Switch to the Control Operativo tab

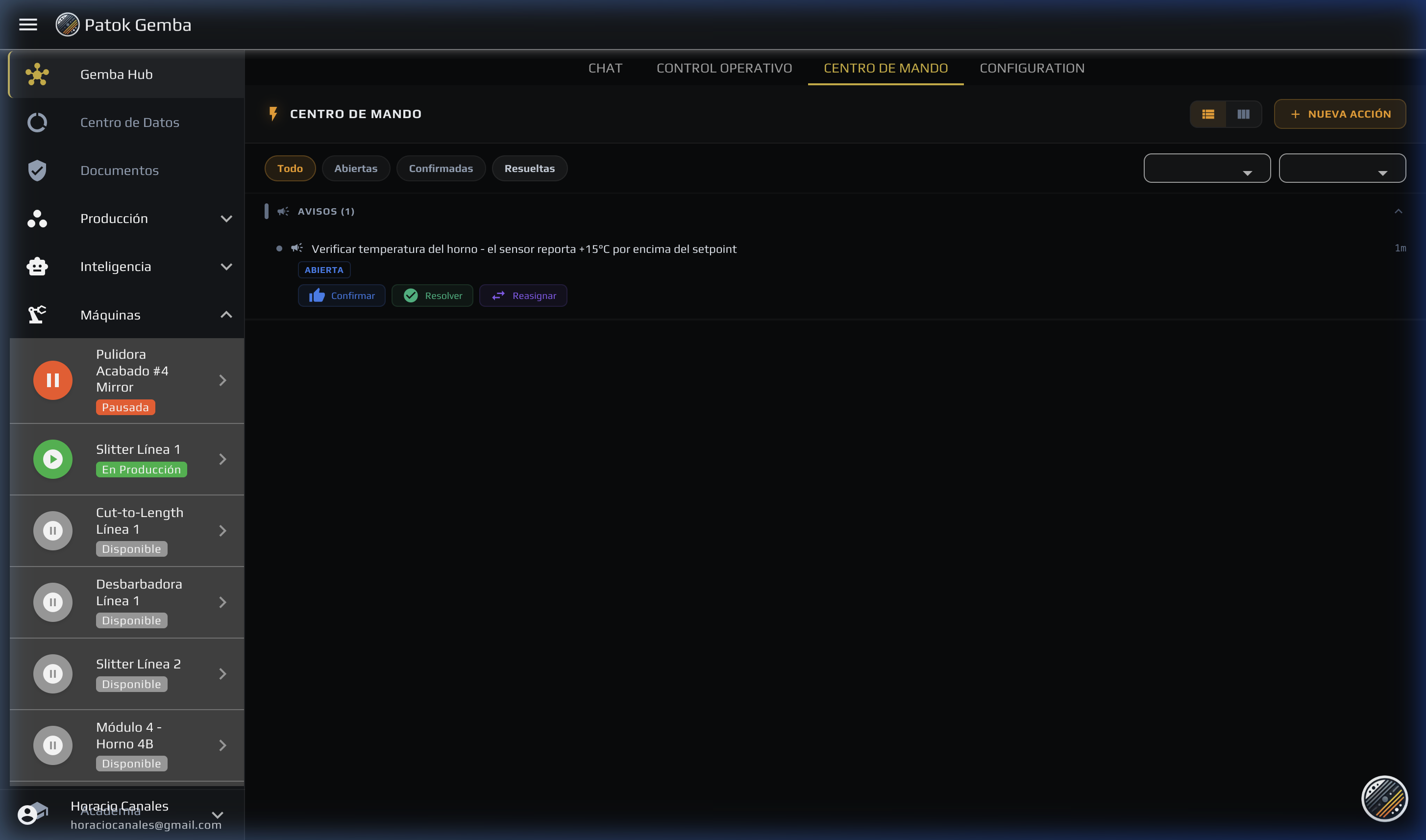click(x=724, y=68)
